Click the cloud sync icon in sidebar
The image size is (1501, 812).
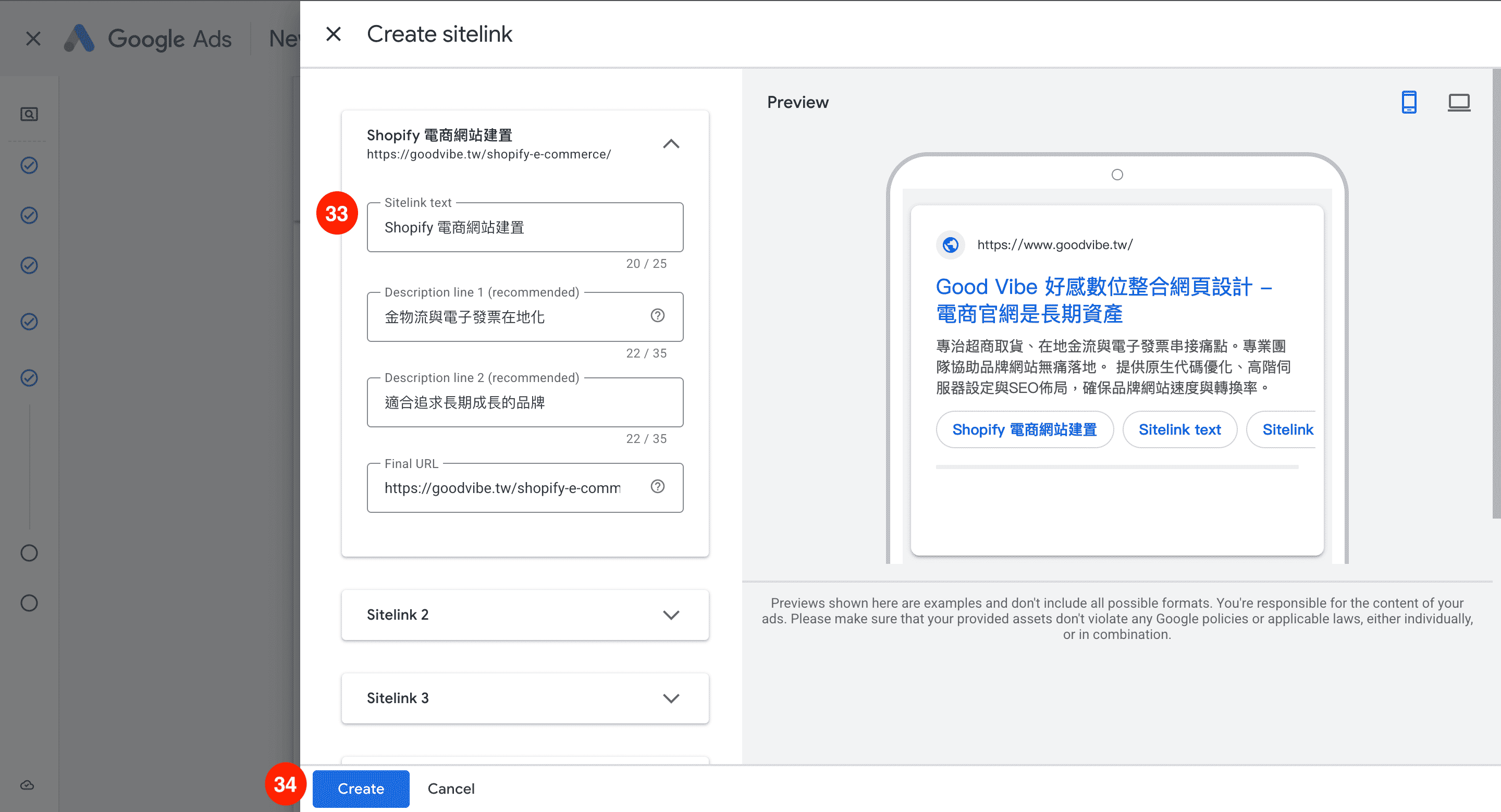pos(28,785)
